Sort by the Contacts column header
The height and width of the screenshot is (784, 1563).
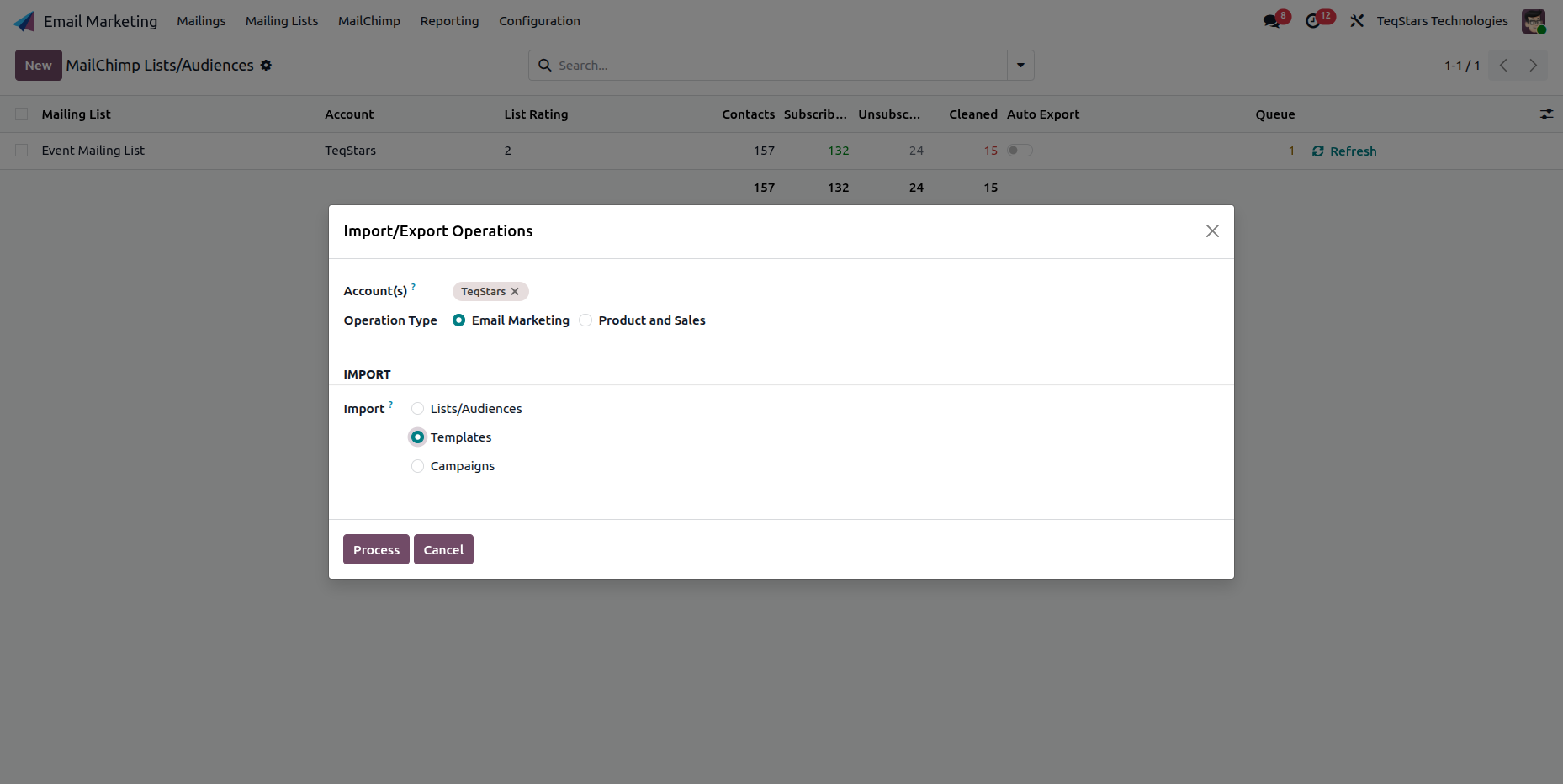coord(748,114)
